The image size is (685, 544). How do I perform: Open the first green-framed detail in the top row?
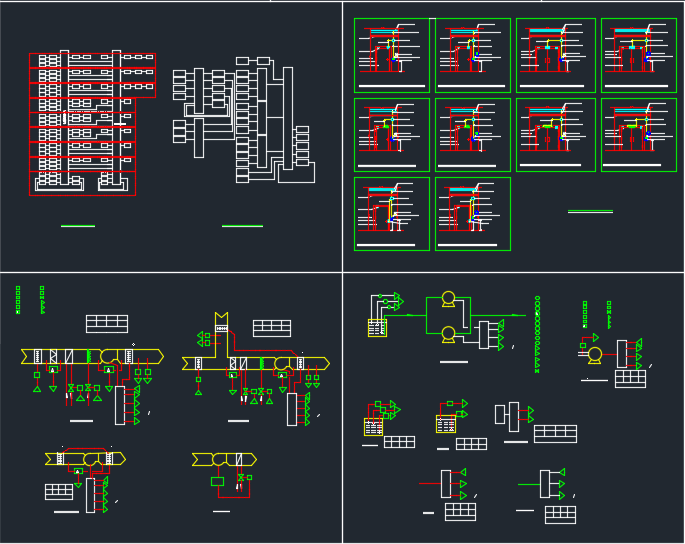click(x=392, y=55)
